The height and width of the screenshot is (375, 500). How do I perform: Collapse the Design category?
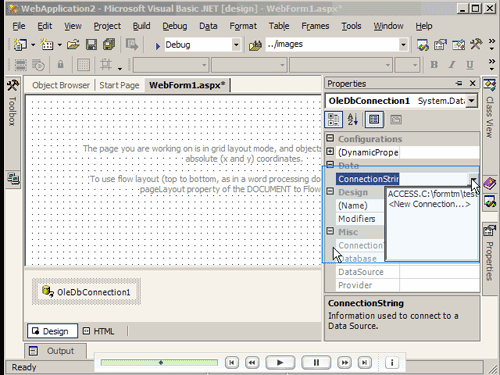coord(330,191)
